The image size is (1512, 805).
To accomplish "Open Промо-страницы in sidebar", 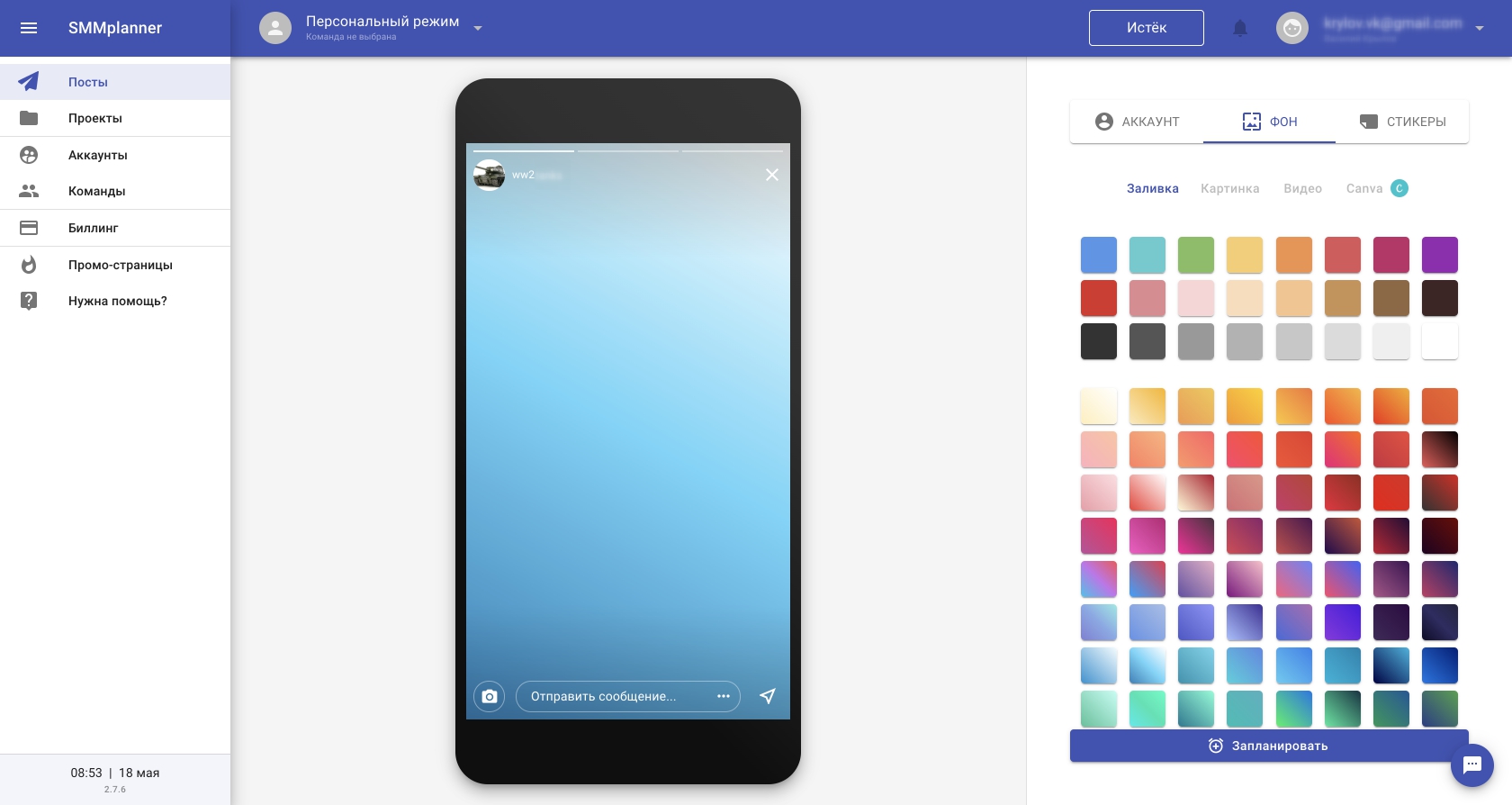I will (x=115, y=265).
